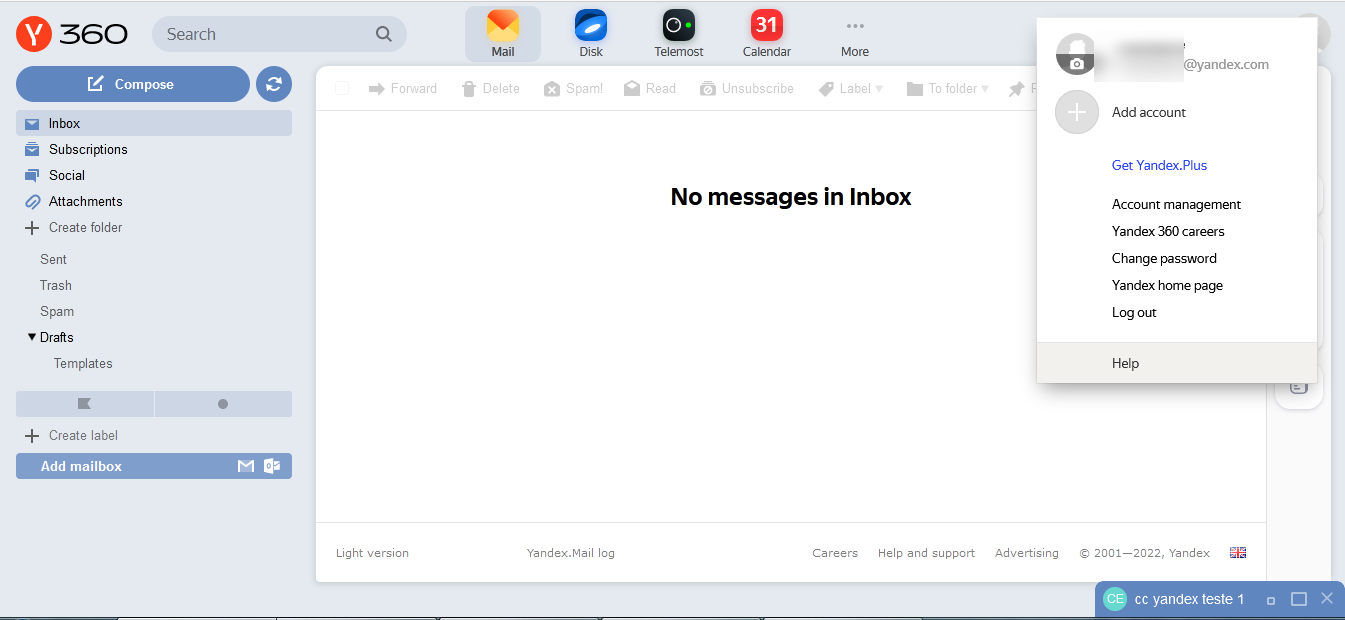The width and height of the screenshot is (1345, 620).
Task: Open the Inbox folder
Action: point(154,123)
